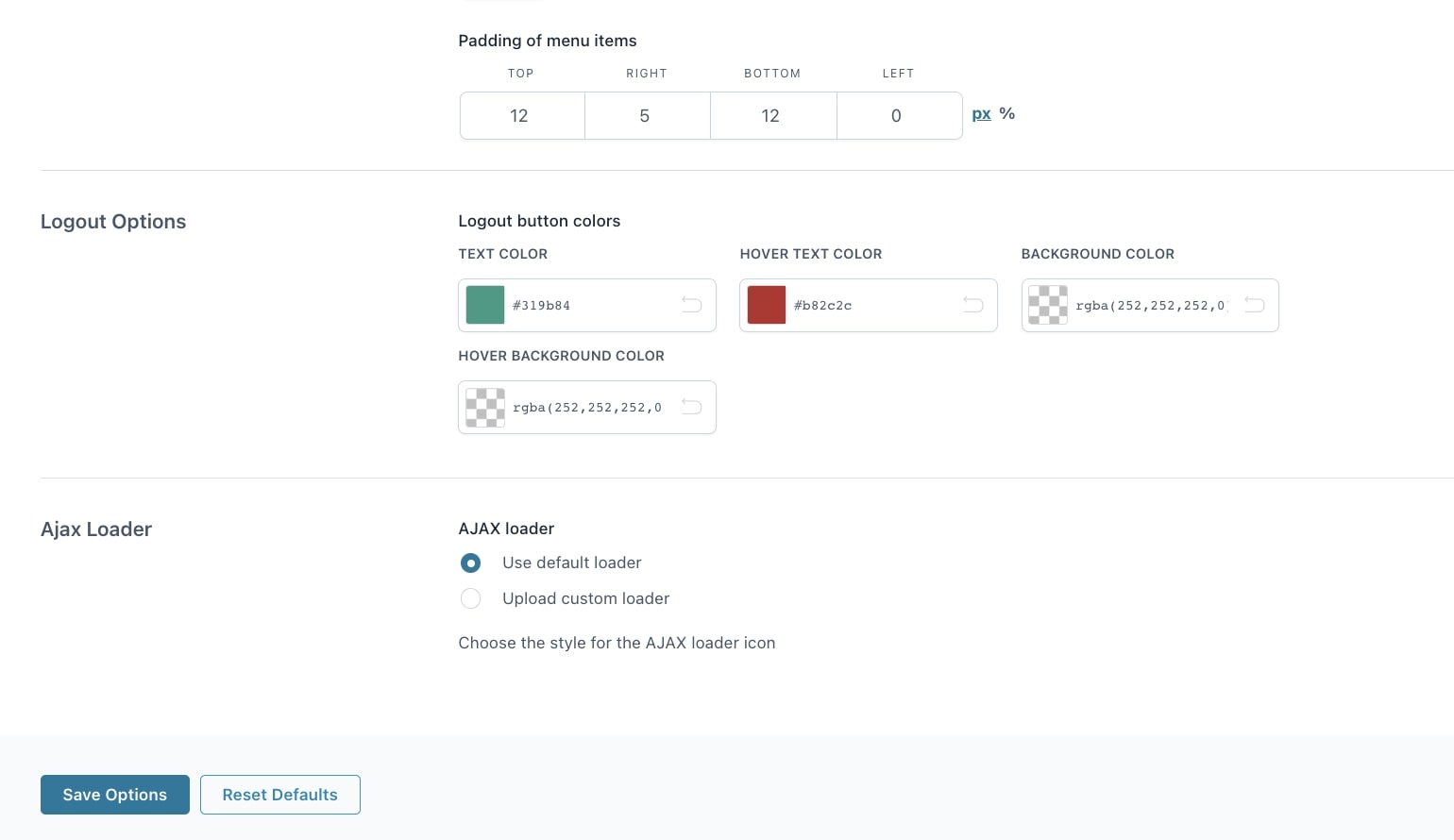Open the transparent Background Color swatch
The height and width of the screenshot is (840, 1454).
tap(1048, 306)
